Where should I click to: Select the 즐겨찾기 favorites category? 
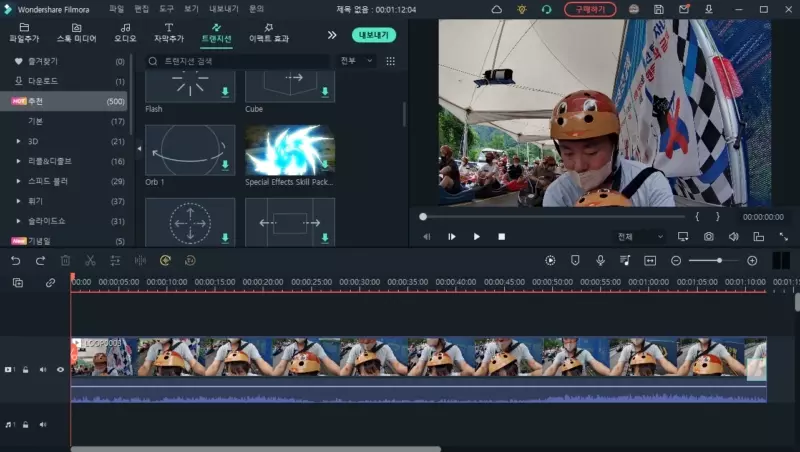pos(65,61)
